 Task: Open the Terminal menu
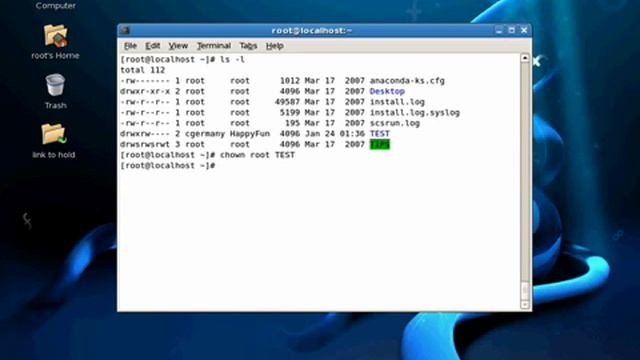214,46
